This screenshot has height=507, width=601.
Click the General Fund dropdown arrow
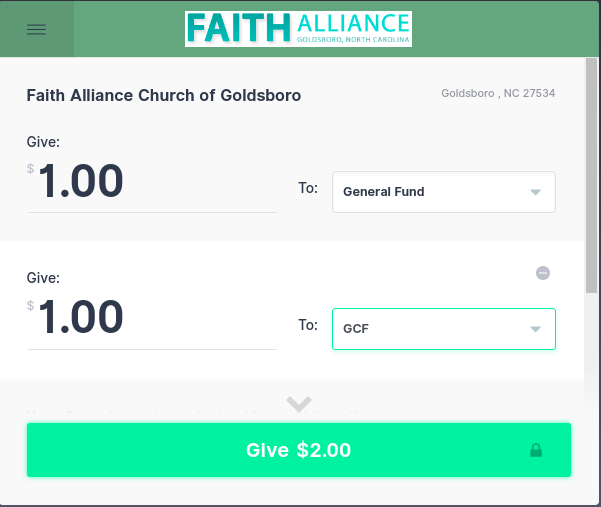point(535,192)
